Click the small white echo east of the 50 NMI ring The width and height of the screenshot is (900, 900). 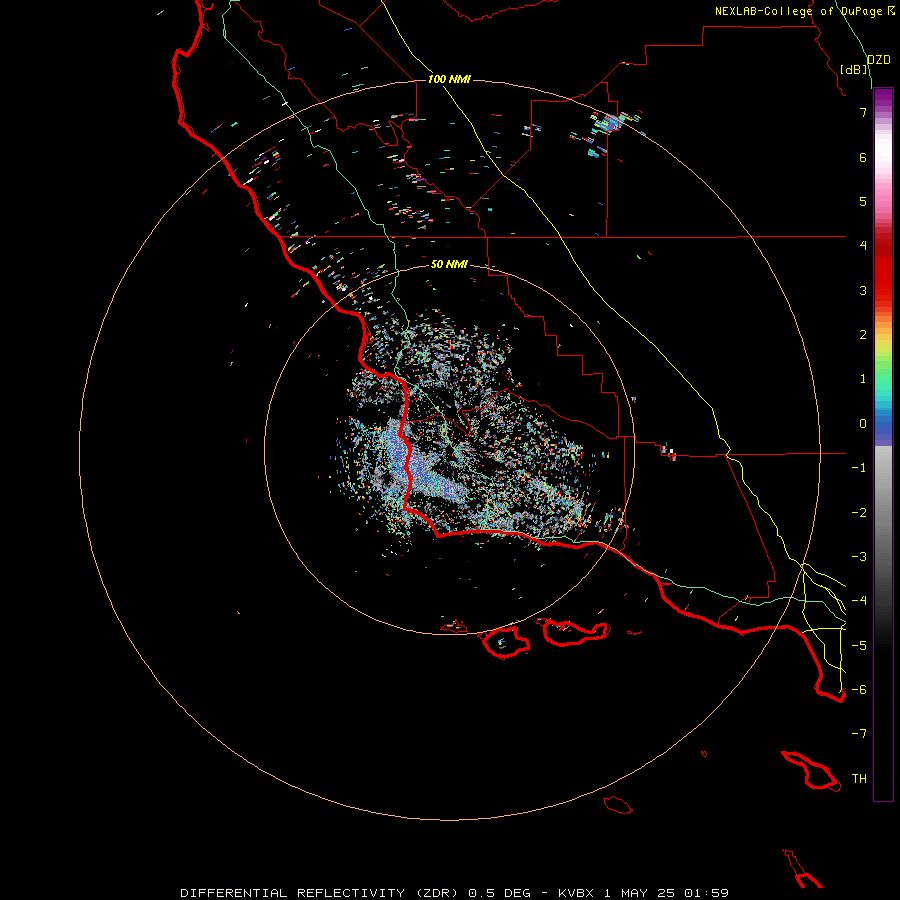coord(669,453)
